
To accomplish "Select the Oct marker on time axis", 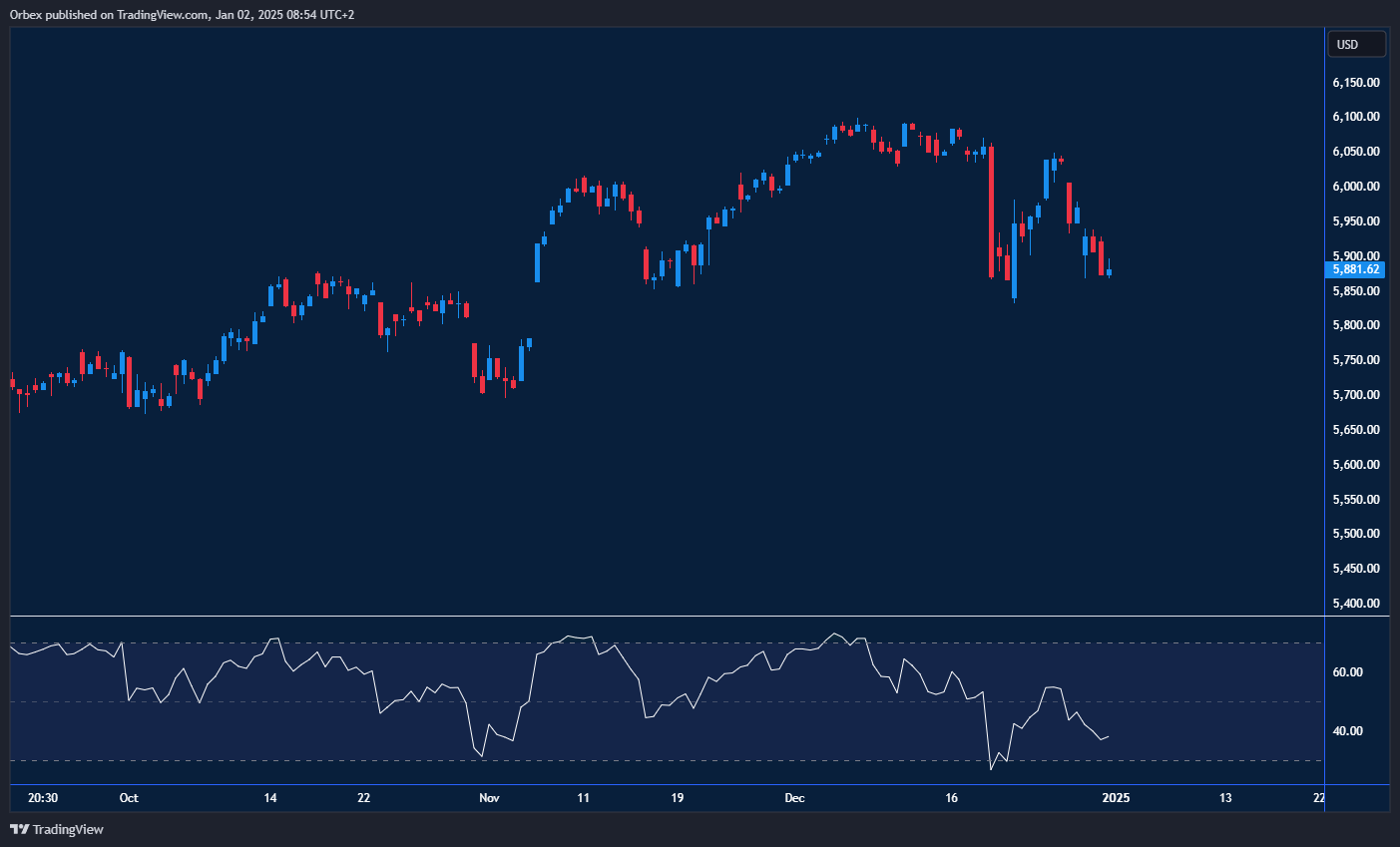I will point(129,798).
